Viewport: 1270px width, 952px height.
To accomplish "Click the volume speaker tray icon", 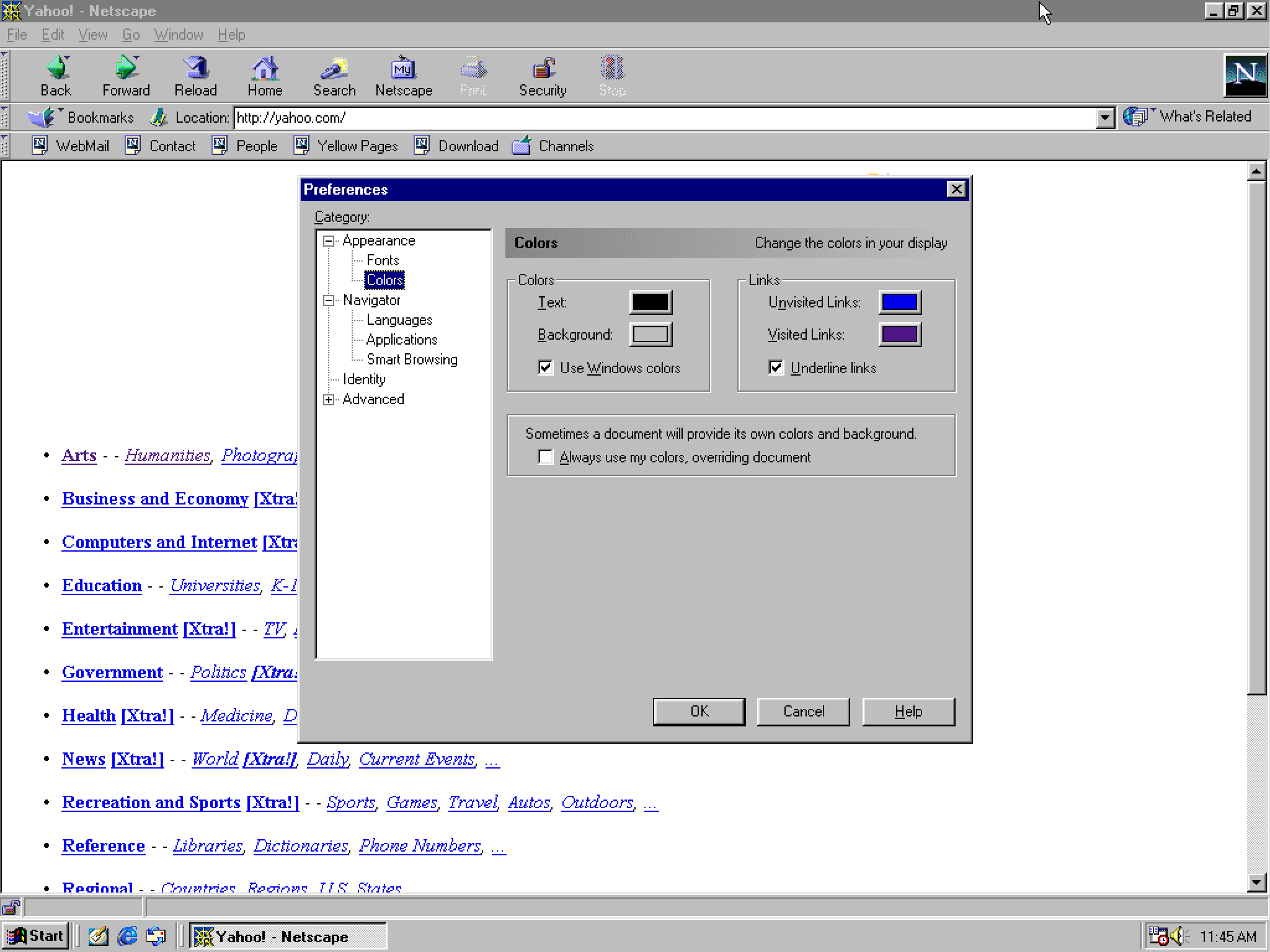I will 1178,936.
